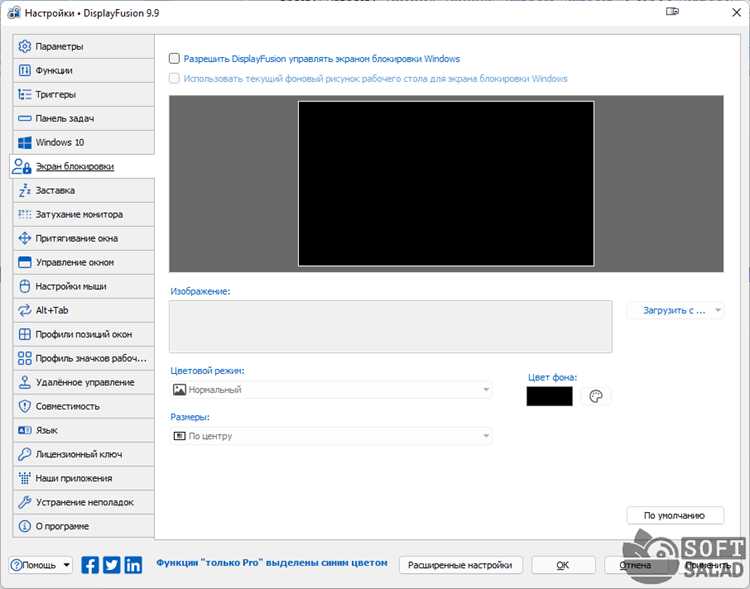This screenshot has height=589, width=750.
Task: Switch to the Alt+Tab tab
Action: [84, 310]
